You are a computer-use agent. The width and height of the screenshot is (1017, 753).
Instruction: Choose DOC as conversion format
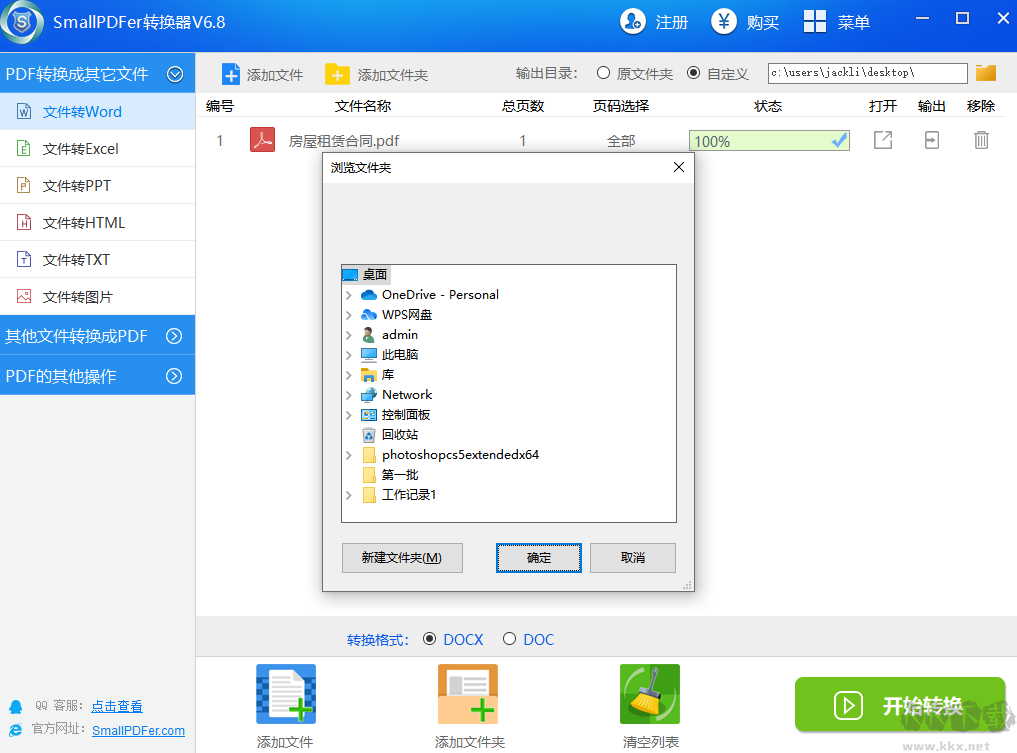point(509,639)
